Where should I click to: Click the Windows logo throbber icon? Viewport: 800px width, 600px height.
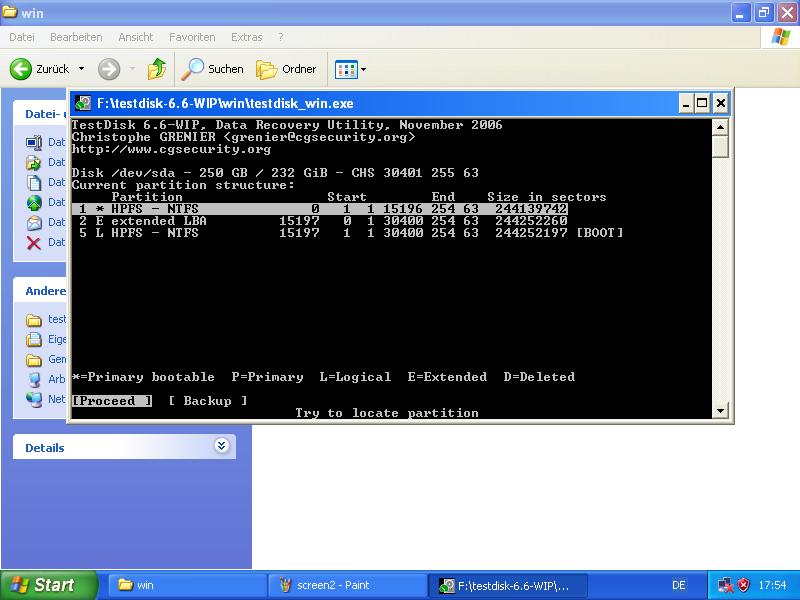tap(781, 37)
